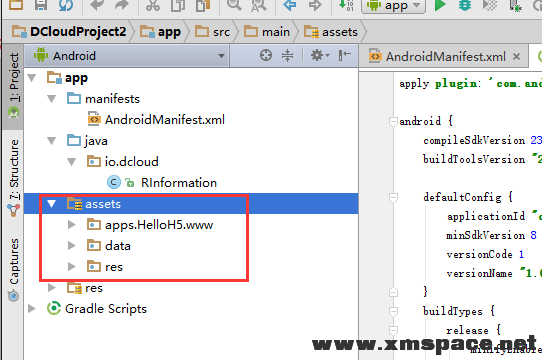Click the Undo arrow icon
The image size is (542, 360).
click(97, 5)
